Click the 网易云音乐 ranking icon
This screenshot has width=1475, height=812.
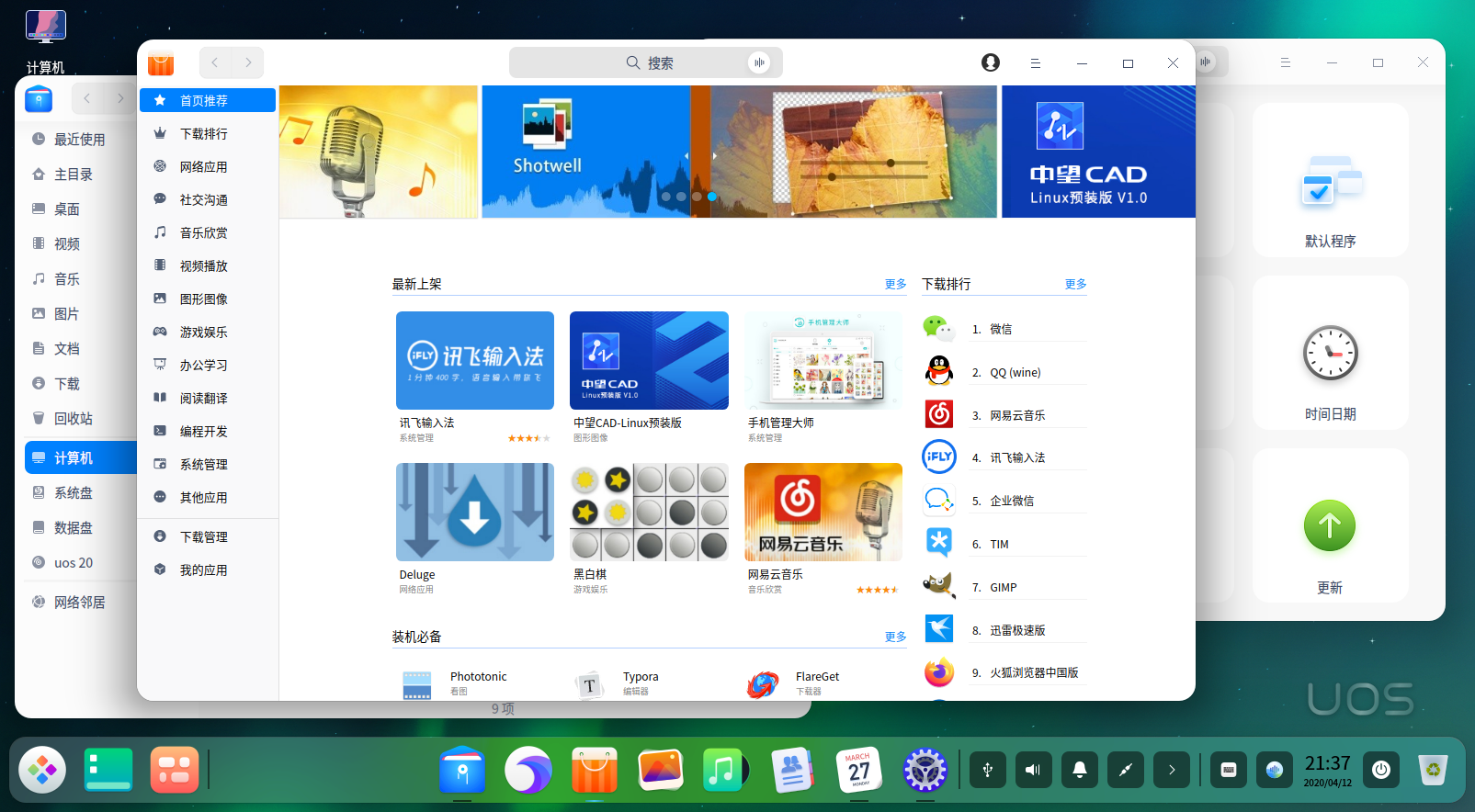coord(938,414)
